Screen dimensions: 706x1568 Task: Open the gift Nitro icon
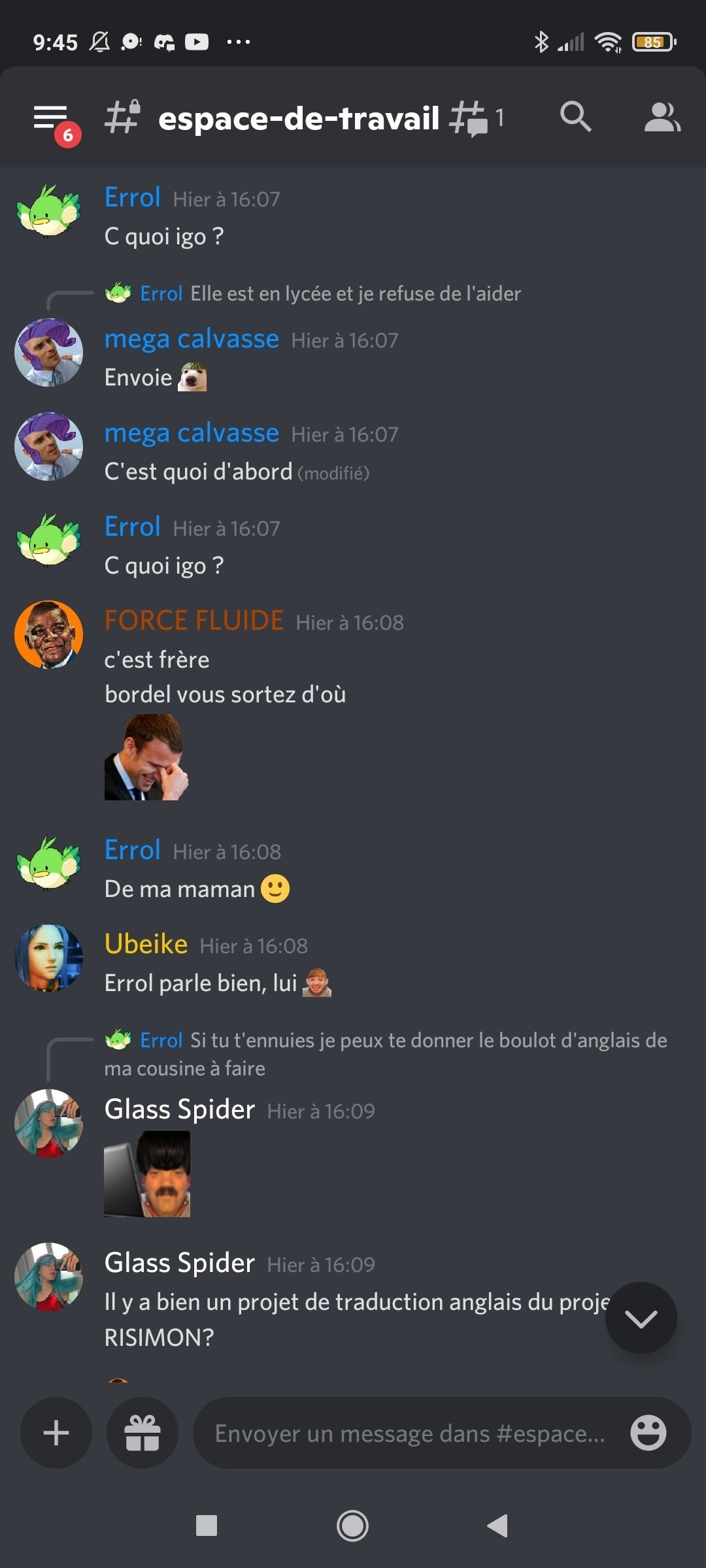point(143,1433)
